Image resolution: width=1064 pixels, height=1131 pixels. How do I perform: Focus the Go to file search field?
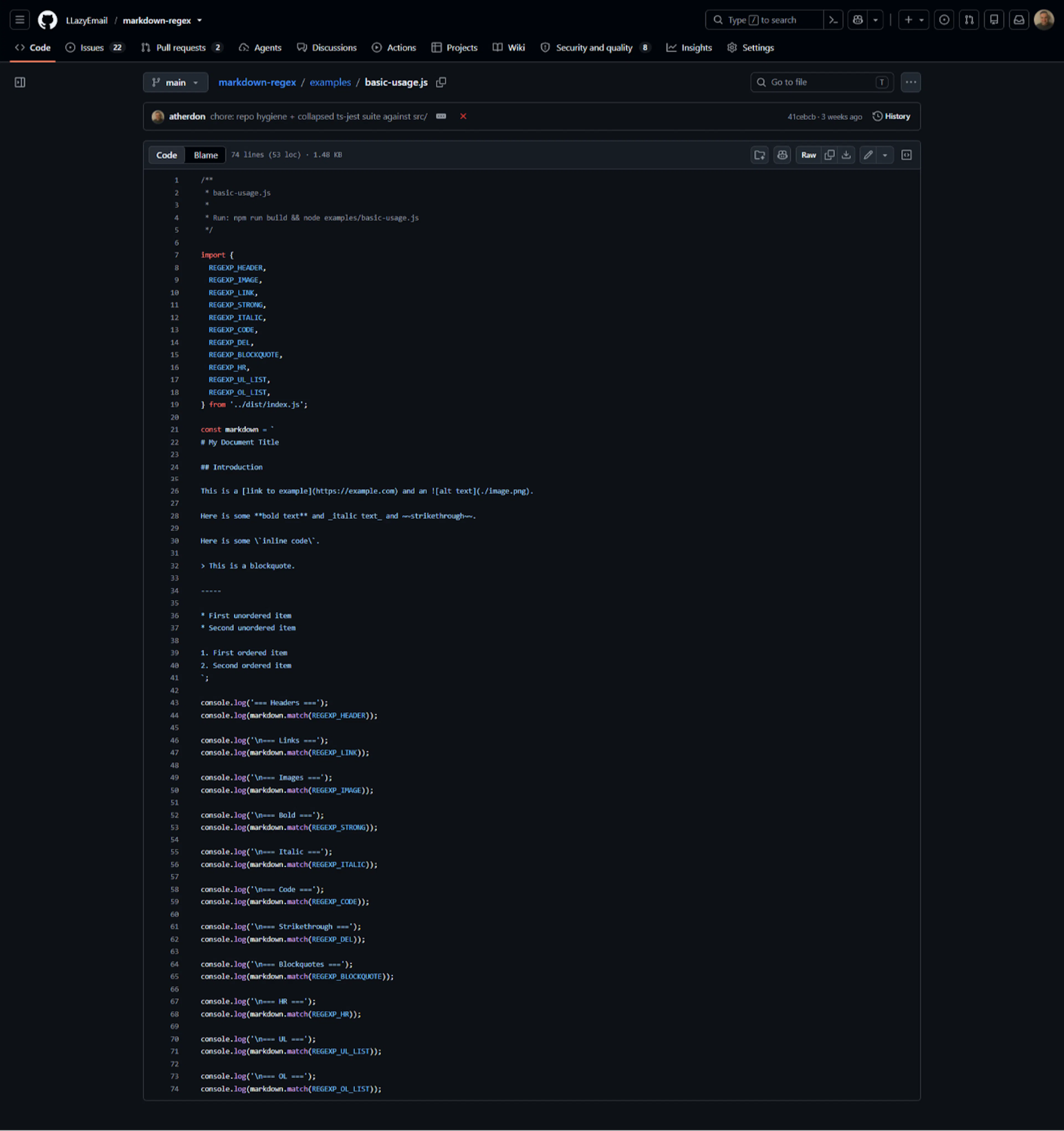[822, 83]
